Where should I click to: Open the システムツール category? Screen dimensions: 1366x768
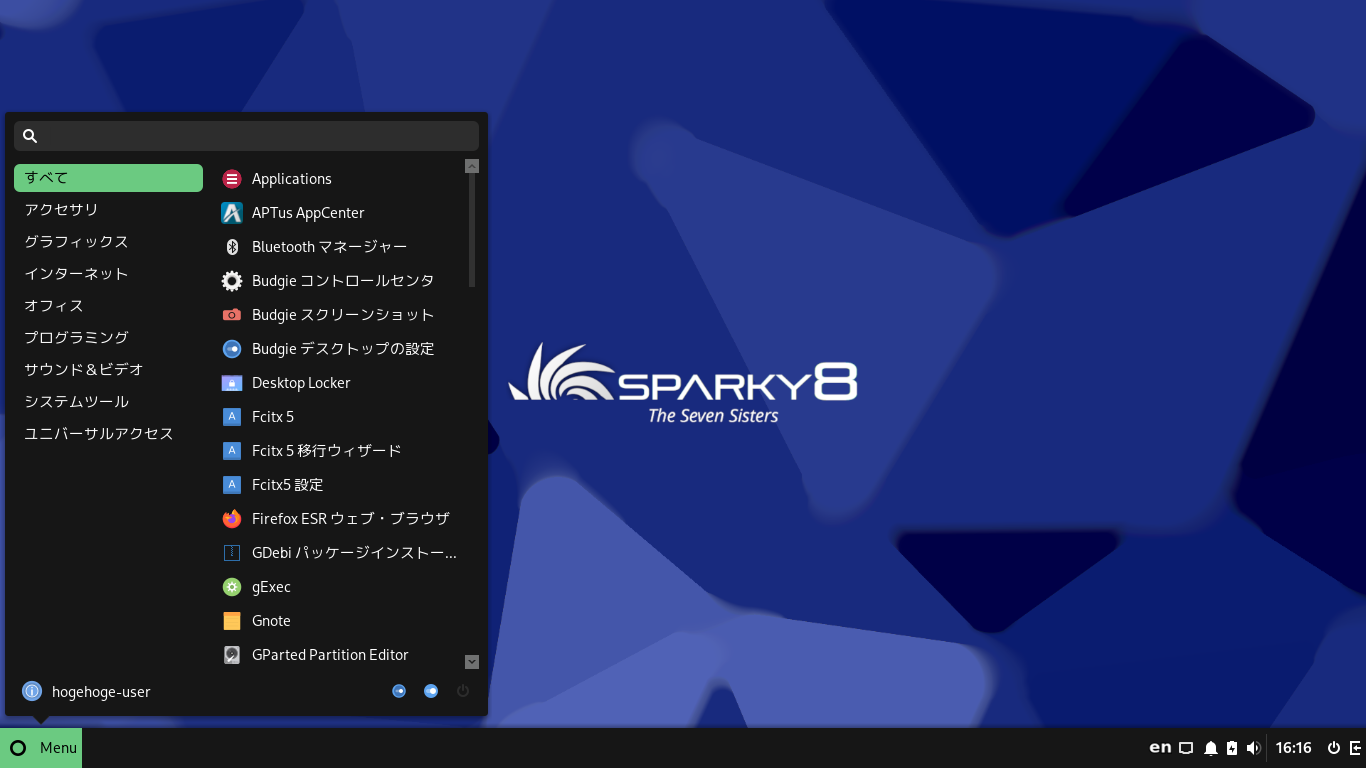pyautogui.click(x=108, y=402)
